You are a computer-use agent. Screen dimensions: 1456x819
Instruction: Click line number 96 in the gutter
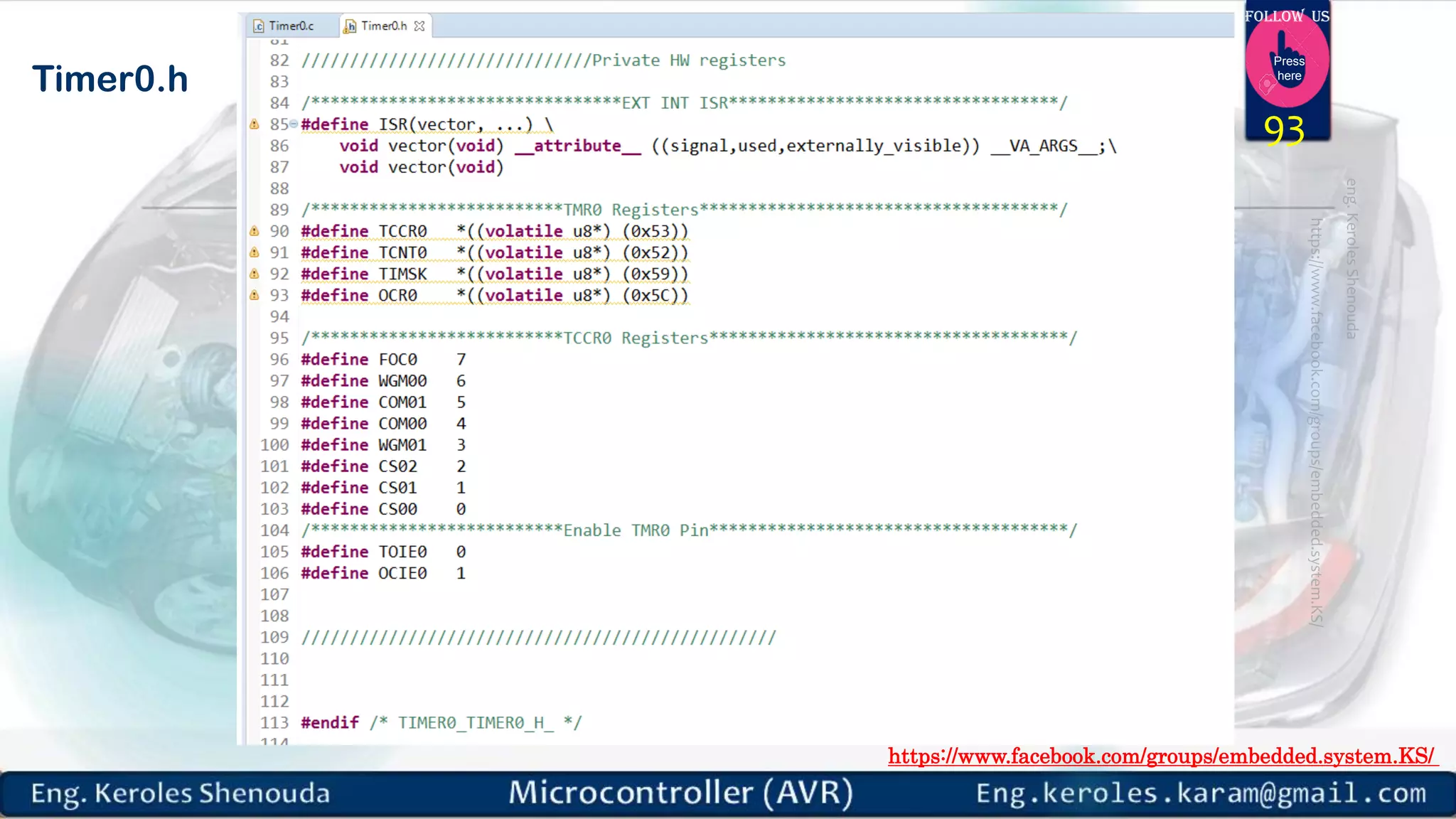pos(279,360)
